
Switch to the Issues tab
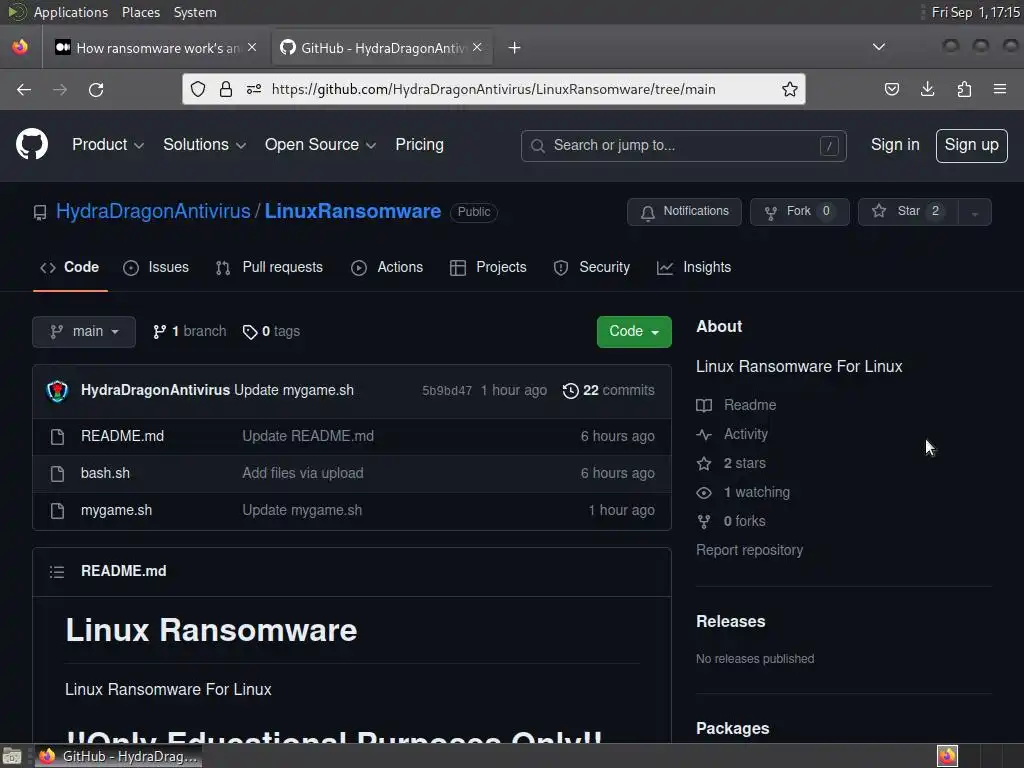[156, 268]
